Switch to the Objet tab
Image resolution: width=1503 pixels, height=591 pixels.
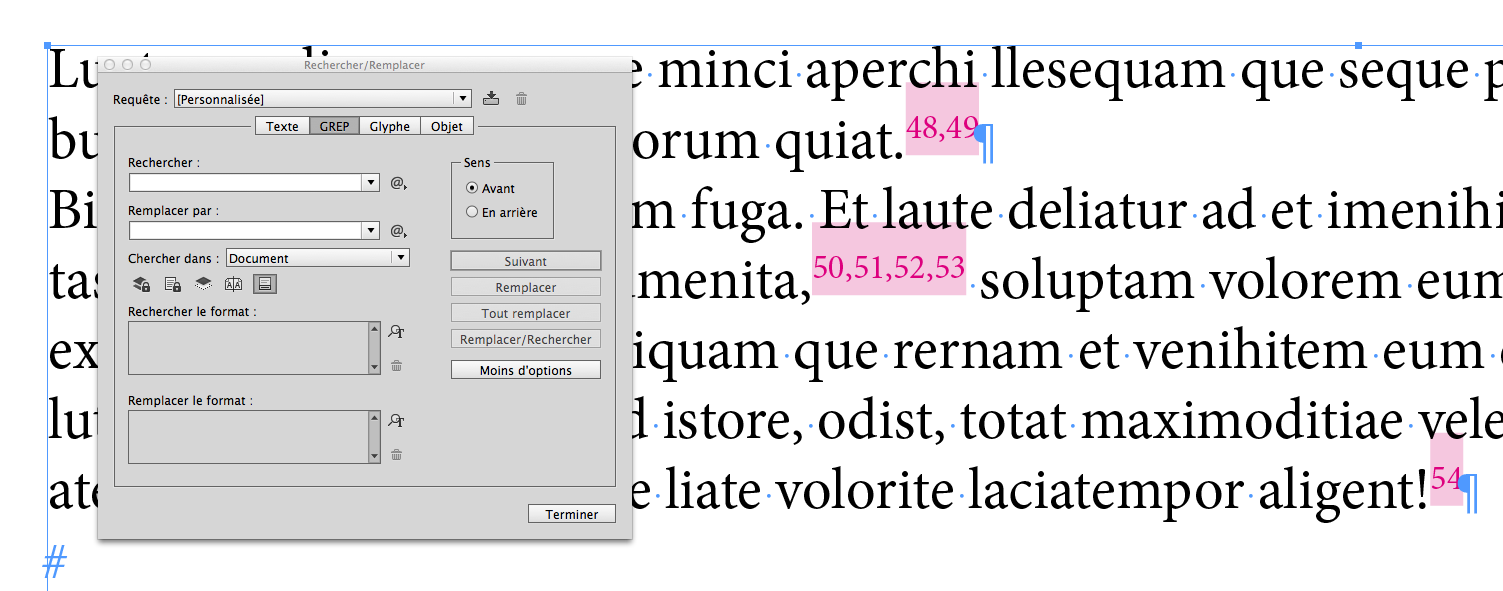447,126
